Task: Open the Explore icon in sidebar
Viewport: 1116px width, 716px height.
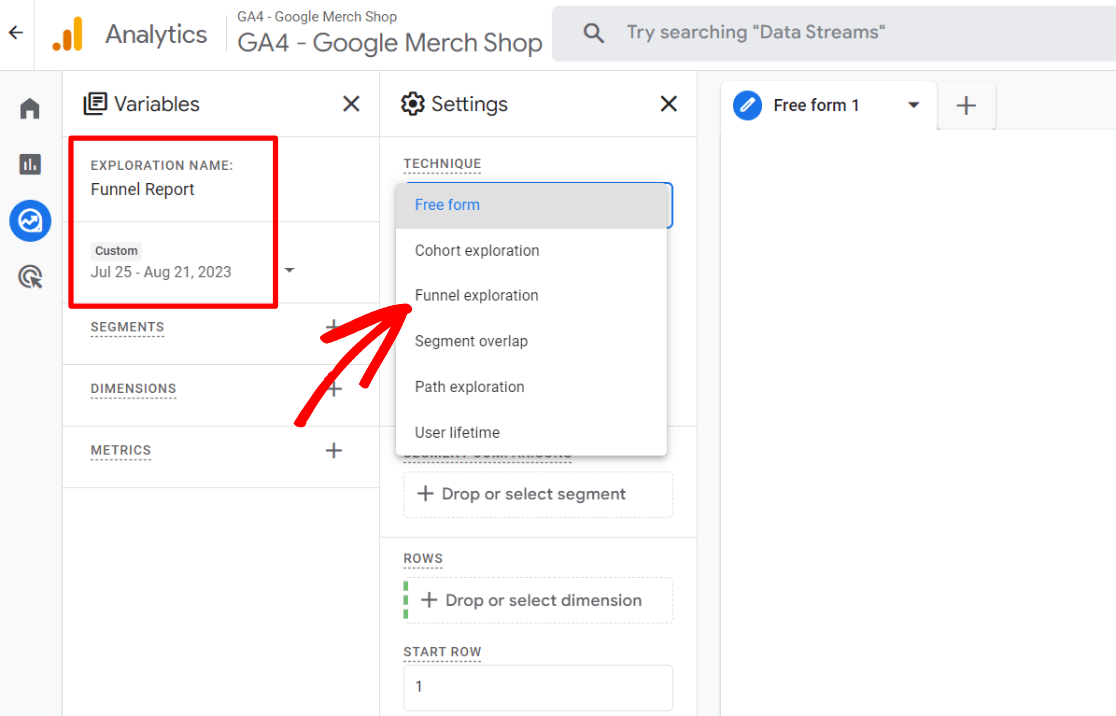Action: pyautogui.click(x=30, y=220)
